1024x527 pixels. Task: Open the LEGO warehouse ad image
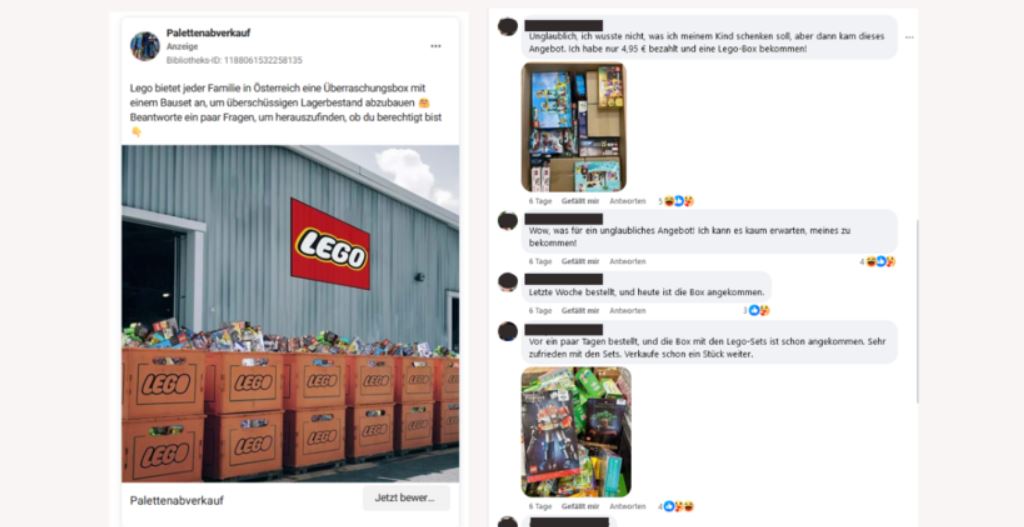290,313
